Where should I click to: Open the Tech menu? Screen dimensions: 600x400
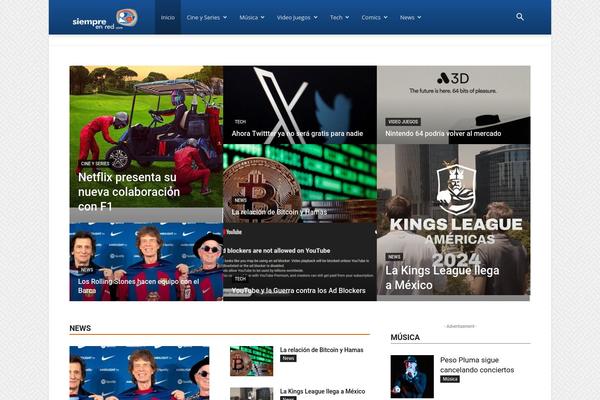(339, 17)
